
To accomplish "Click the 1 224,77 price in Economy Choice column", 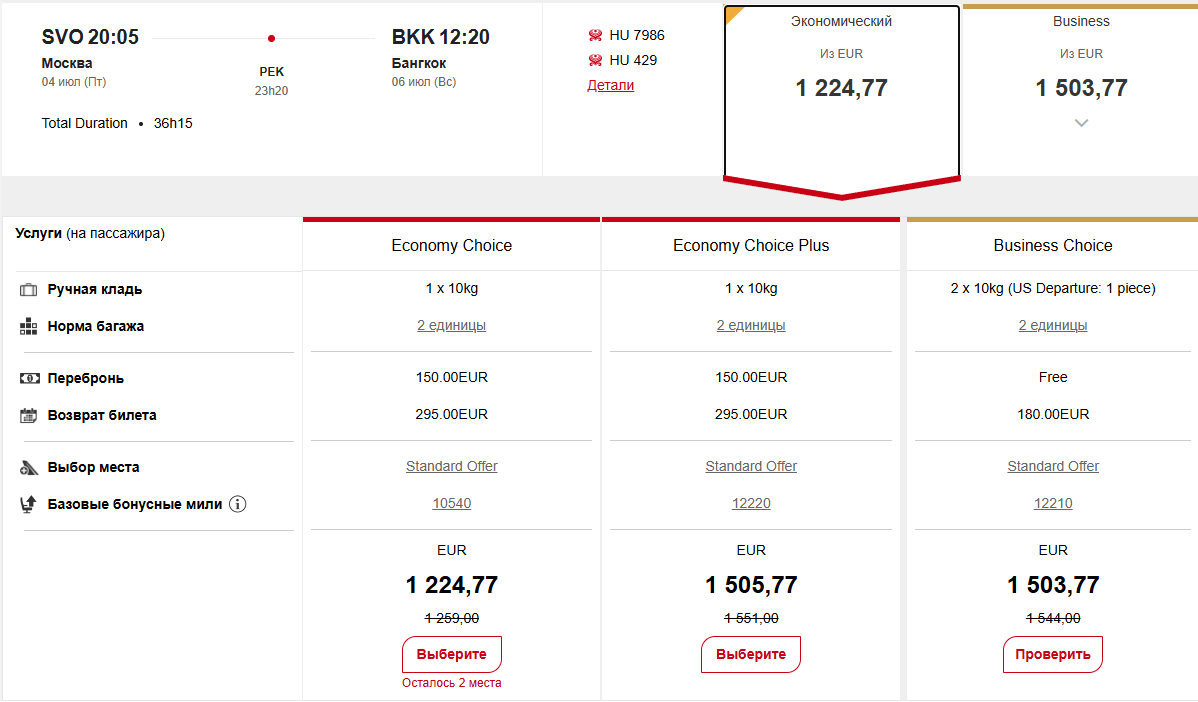I will click(x=452, y=585).
